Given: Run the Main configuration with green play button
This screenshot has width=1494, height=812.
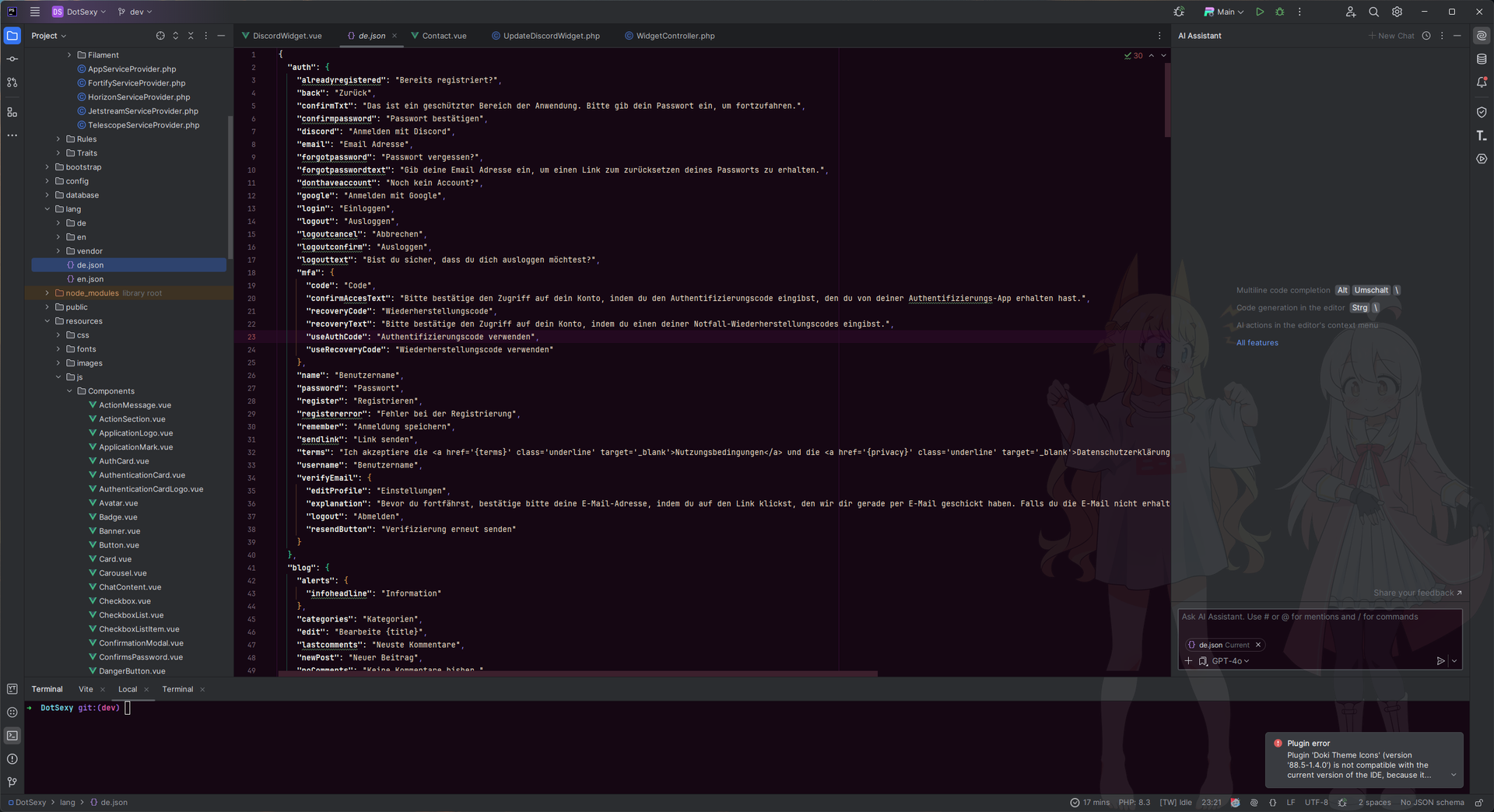Looking at the screenshot, I should 1260,12.
